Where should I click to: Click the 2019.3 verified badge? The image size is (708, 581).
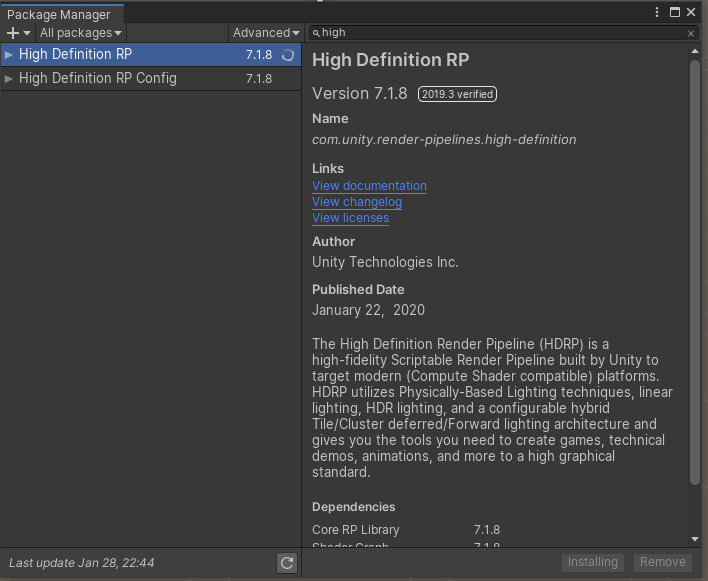point(457,94)
